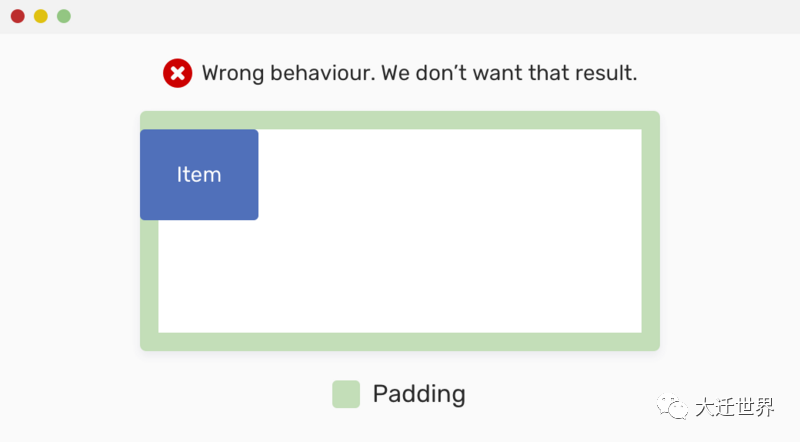The image size is (800, 442).
Task: Click "We don't want that result" sentence
Action: tap(509, 73)
